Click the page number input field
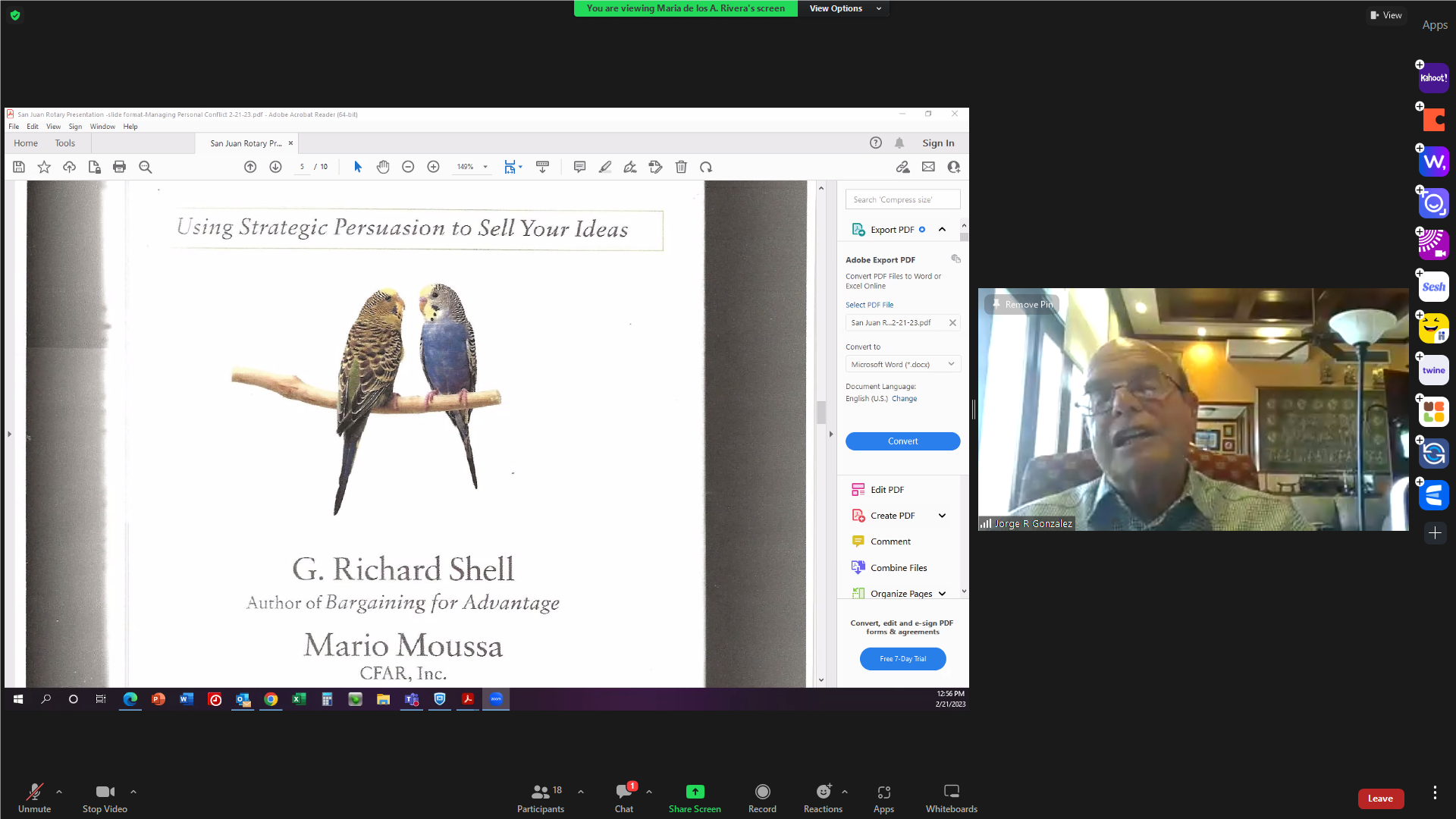 pyautogui.click(x=302, y=167)
